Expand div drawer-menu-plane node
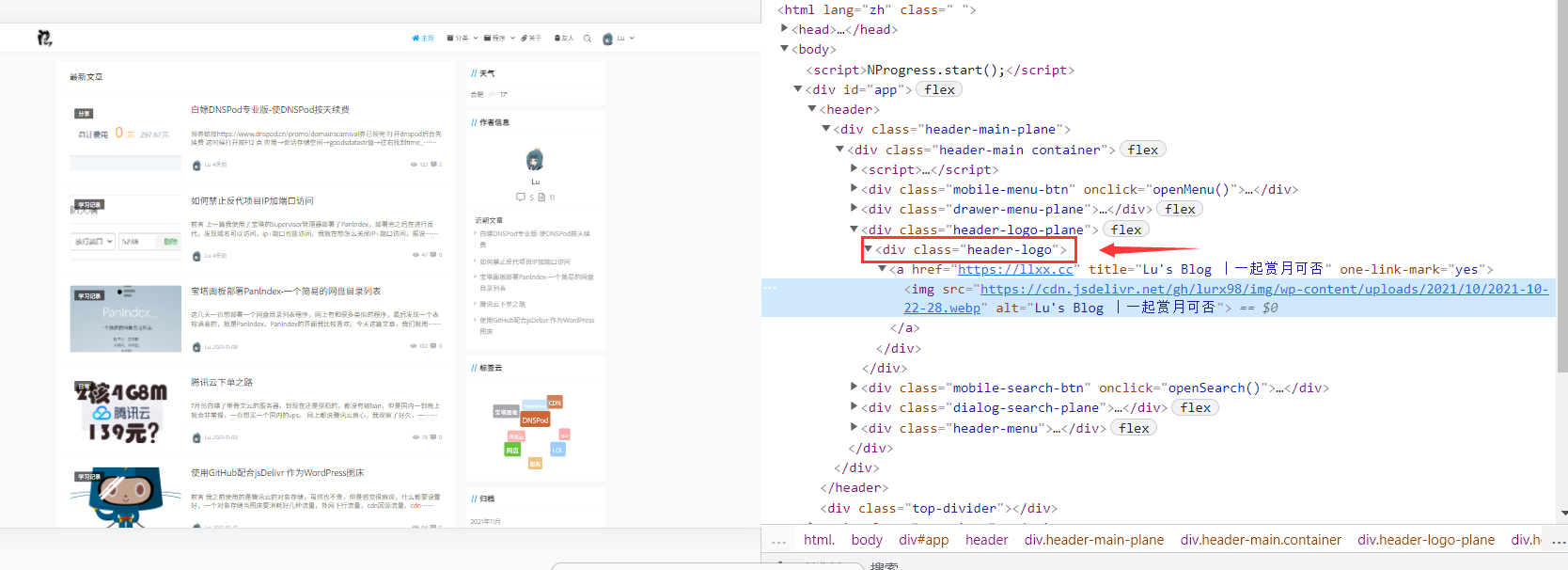 tap(855, 209)
